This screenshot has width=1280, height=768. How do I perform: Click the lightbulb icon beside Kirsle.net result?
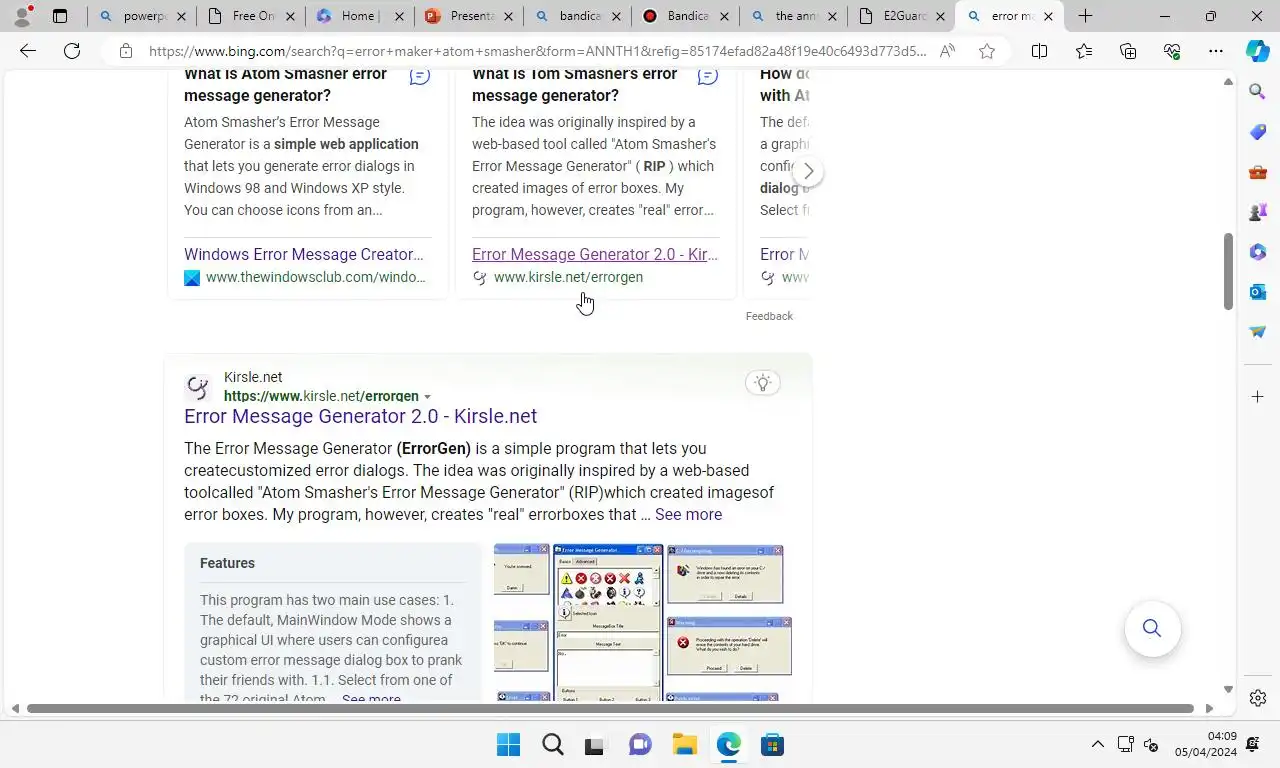click(x=763, y=383)
